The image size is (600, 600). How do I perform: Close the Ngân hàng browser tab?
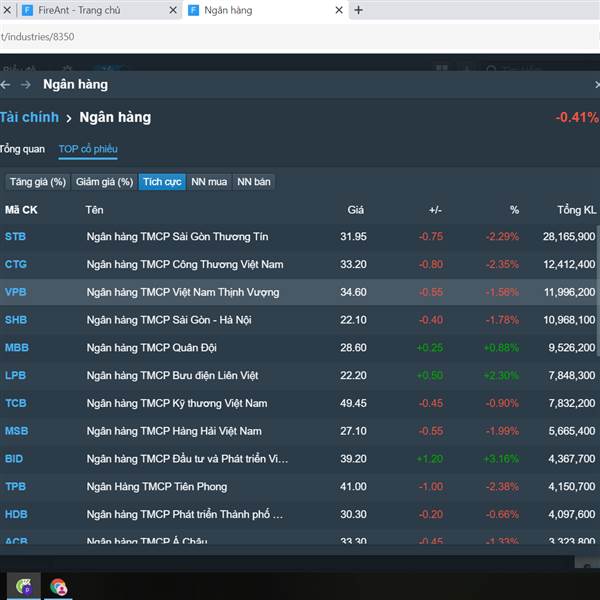[339, 10]
